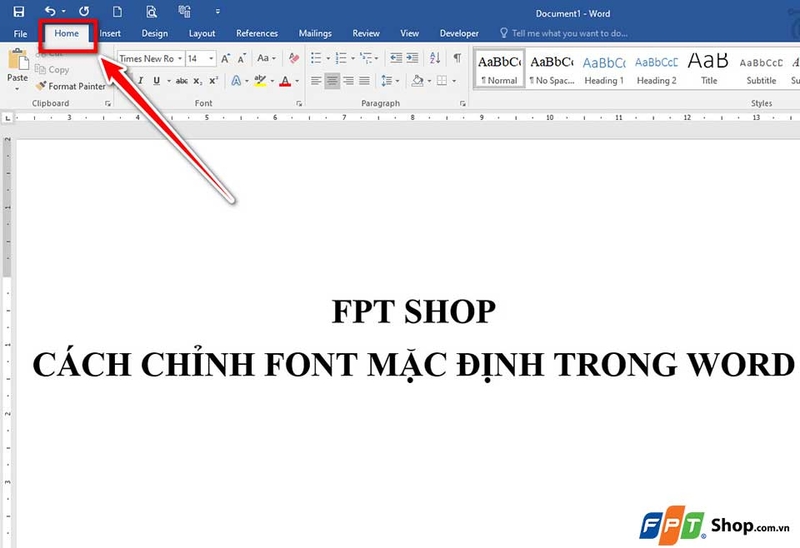Screen dimensions: 800x548
Task: Apply red font color button
Action: click(285, 81)
